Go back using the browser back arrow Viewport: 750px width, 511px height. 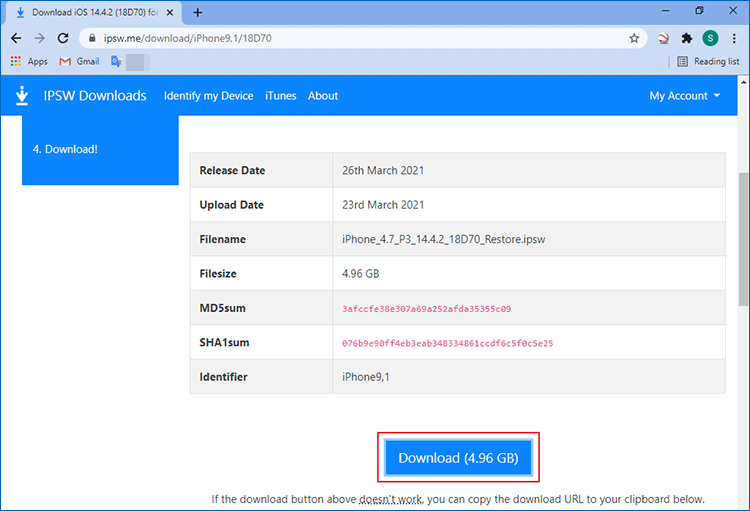(x=16, y=38)
